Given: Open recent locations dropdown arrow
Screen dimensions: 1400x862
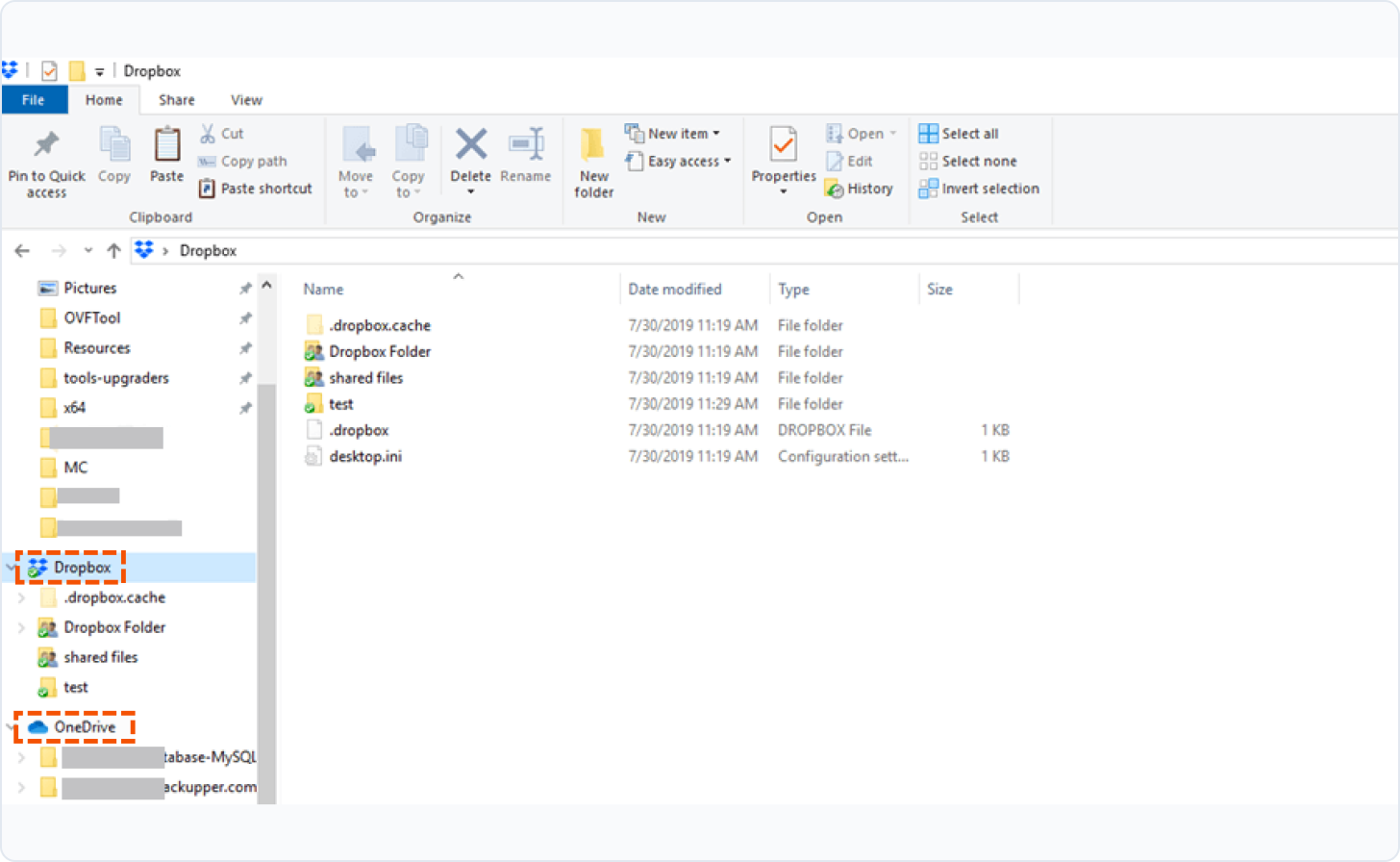Looking at the screenshot, I should click(87, 251).
